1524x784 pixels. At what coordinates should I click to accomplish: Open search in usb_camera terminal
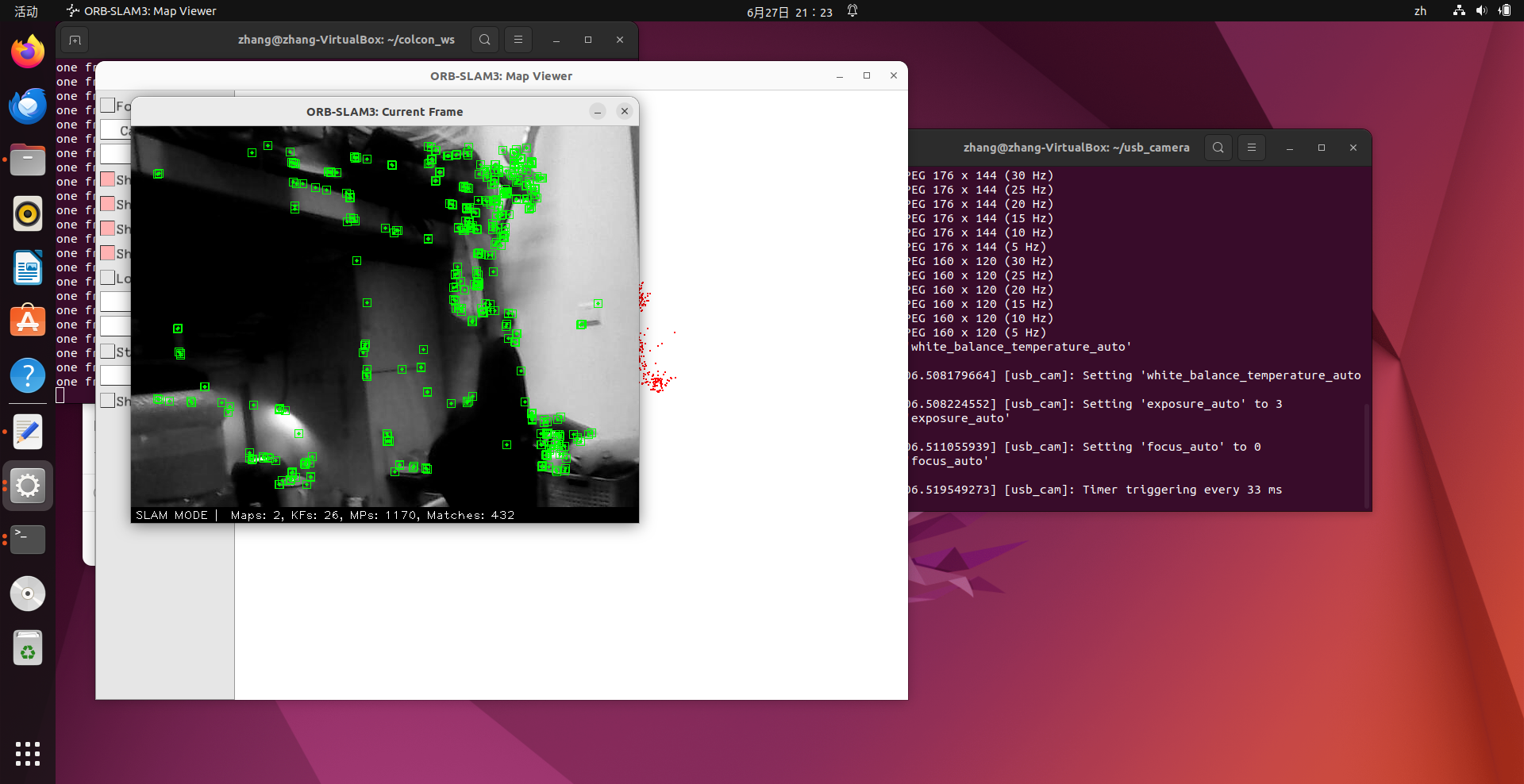(1218, 148)
